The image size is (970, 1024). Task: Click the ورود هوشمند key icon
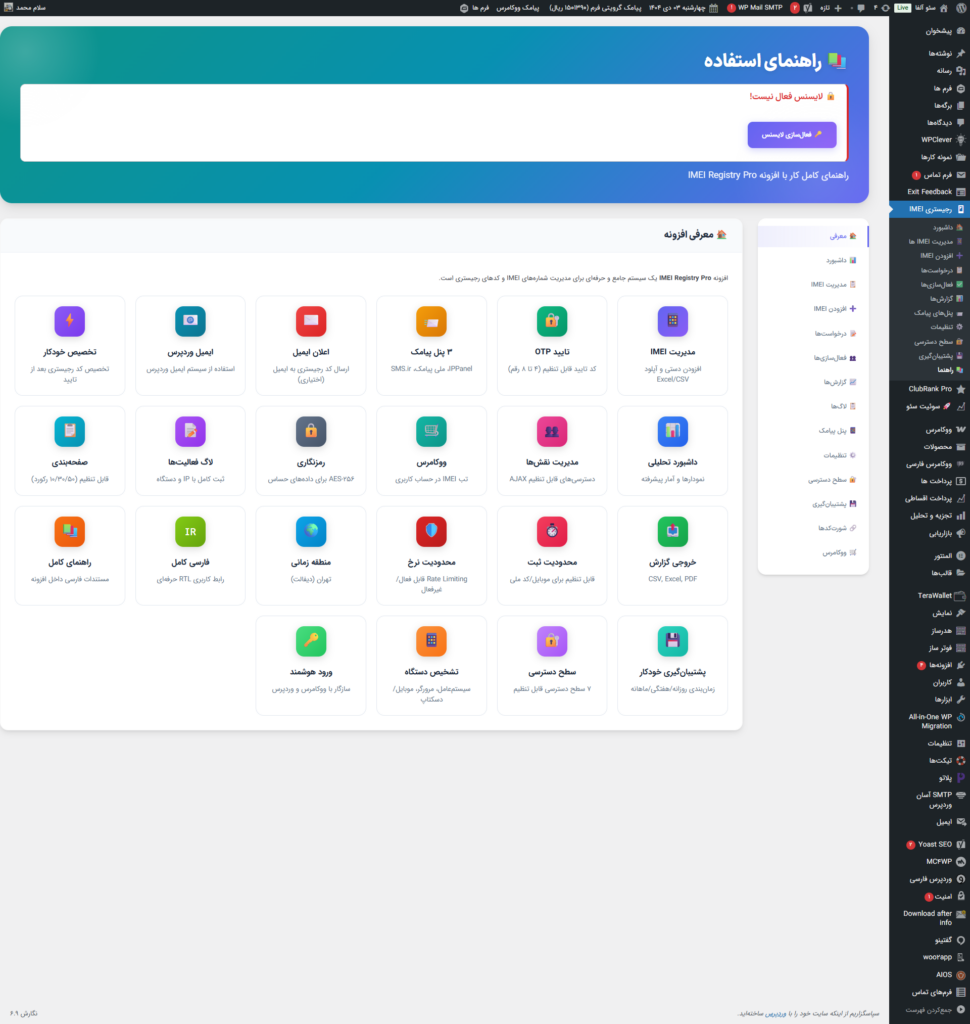pyautogui.click(x=311, y=641)
